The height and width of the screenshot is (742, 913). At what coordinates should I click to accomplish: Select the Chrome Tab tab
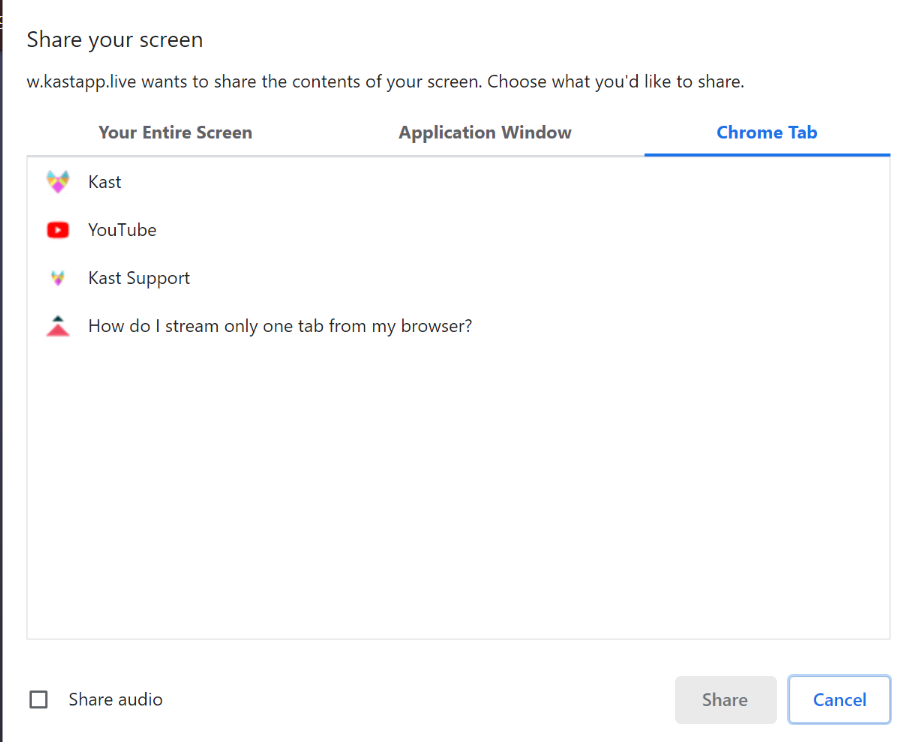pos(767,133)
